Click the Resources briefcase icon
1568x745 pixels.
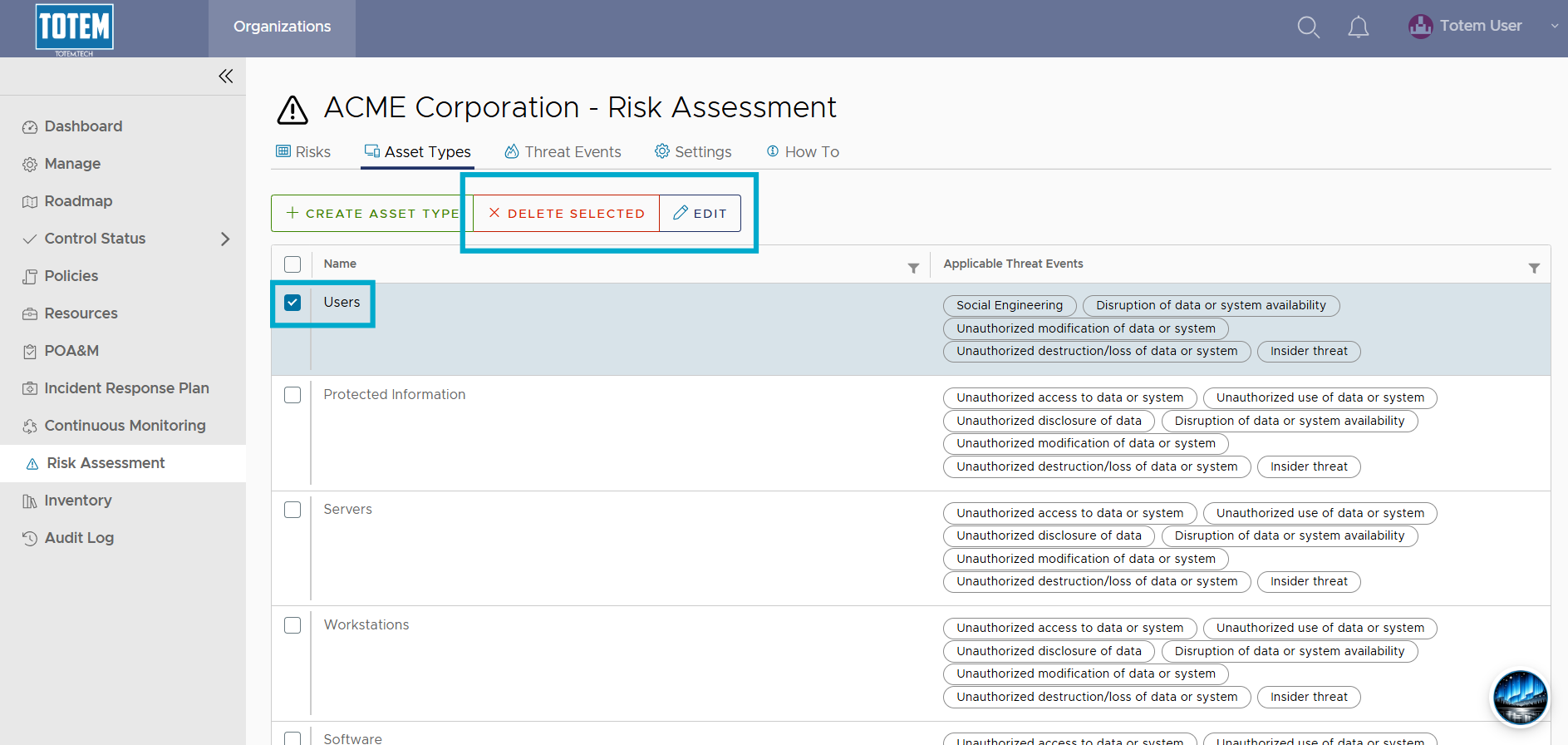pyautogui.click(x=30, y=314)
